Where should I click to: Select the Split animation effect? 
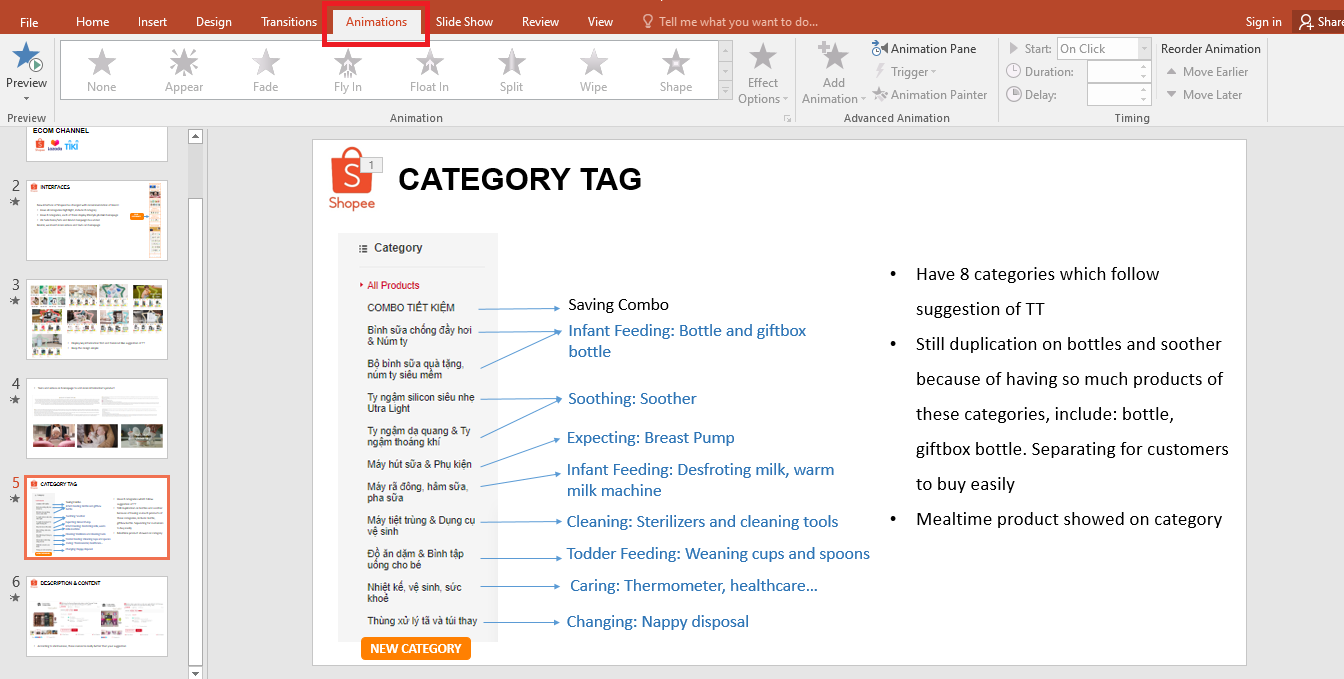510,68
